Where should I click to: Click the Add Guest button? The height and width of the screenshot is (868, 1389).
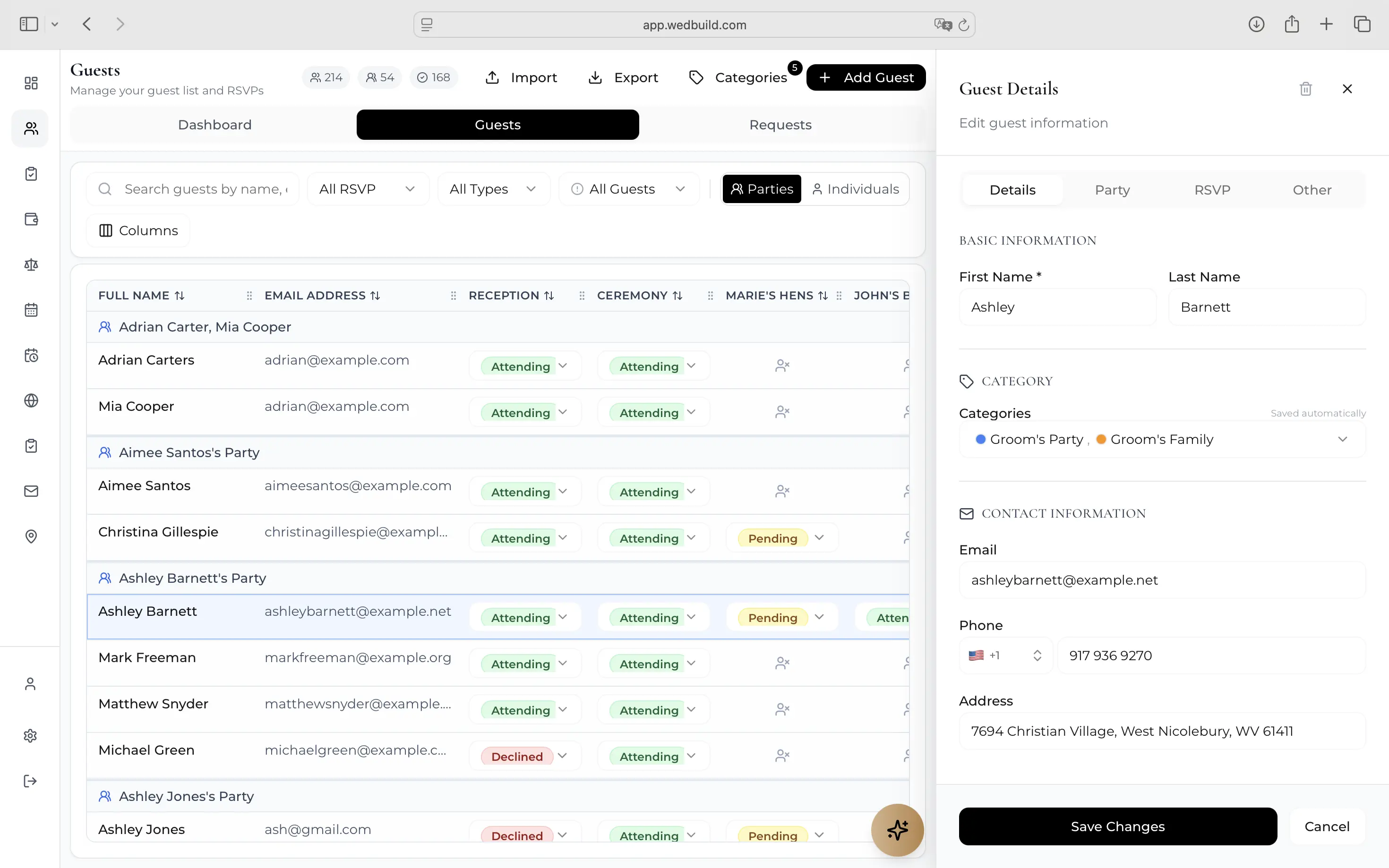[x=866, y=77]
